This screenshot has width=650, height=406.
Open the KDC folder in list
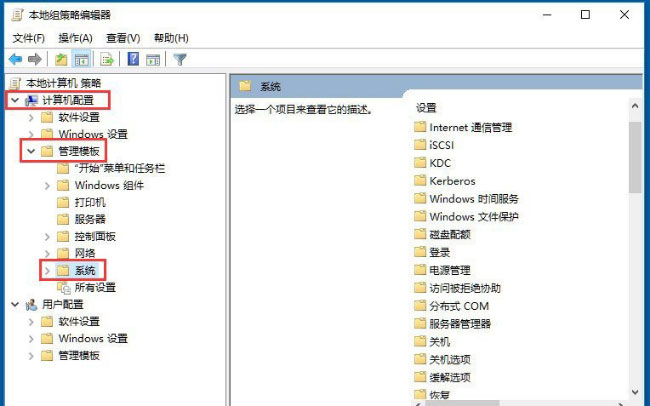pyautogui.click(x=432, y=163)
